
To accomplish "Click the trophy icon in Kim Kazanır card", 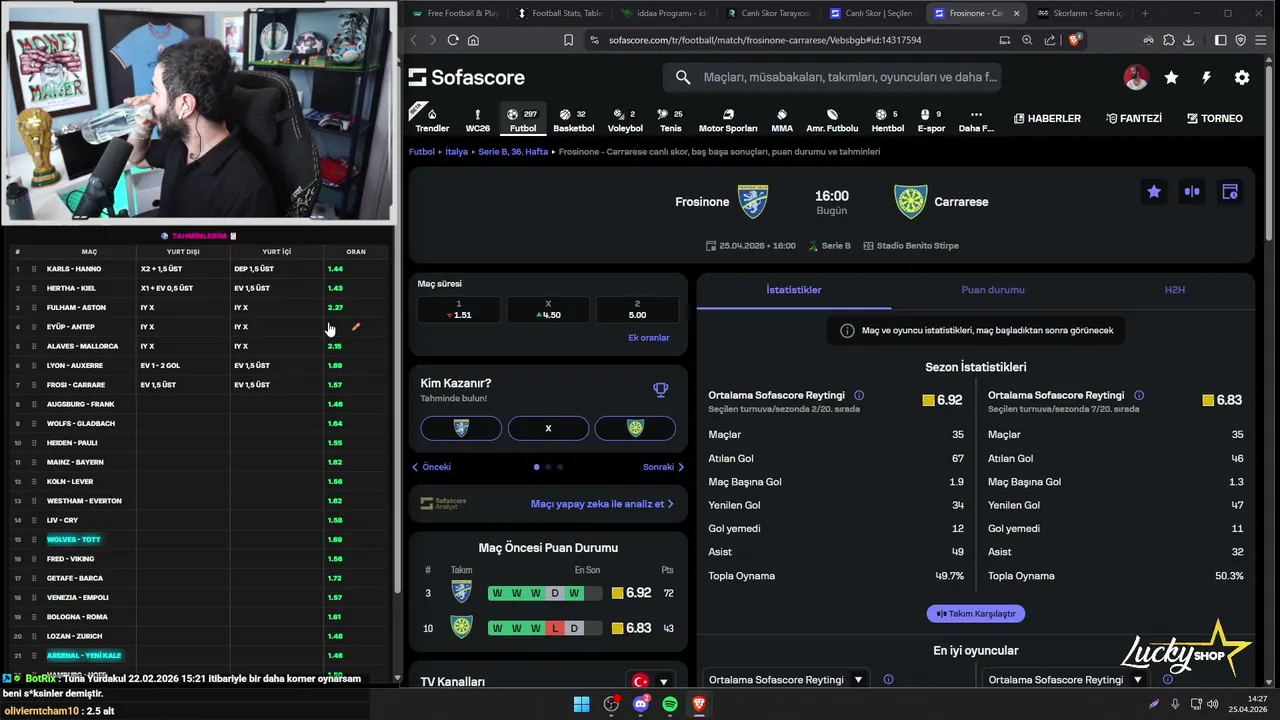I will pyautogui.click(x=660, y=390).
